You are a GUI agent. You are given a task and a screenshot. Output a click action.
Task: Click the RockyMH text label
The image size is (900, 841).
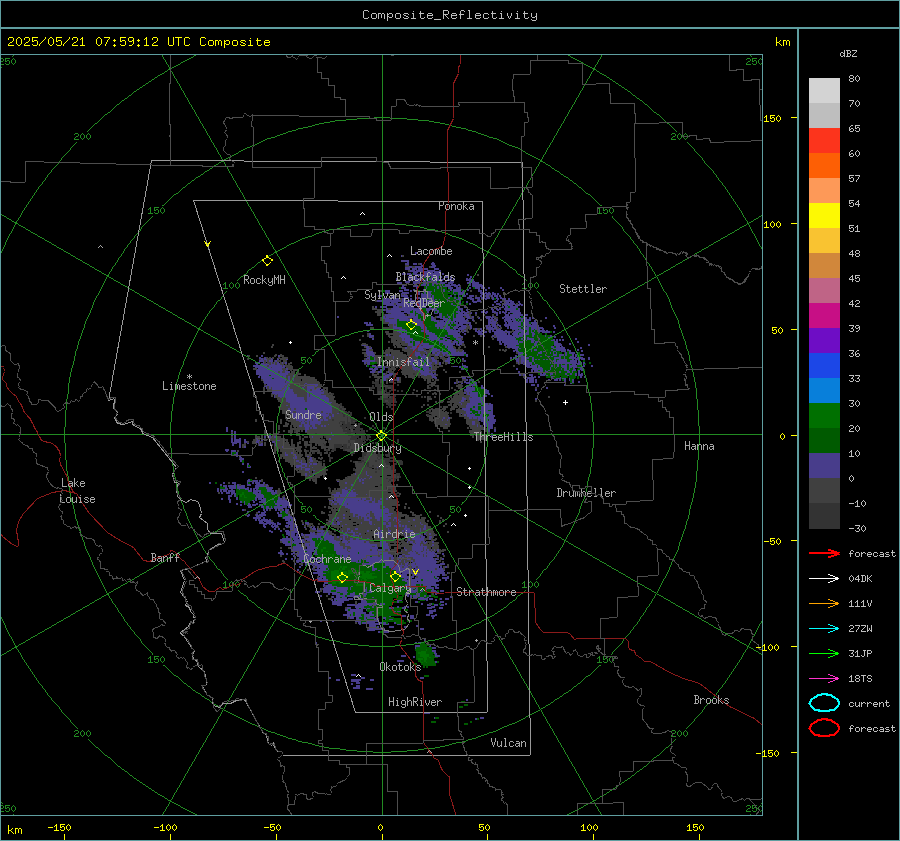point(264,280)
